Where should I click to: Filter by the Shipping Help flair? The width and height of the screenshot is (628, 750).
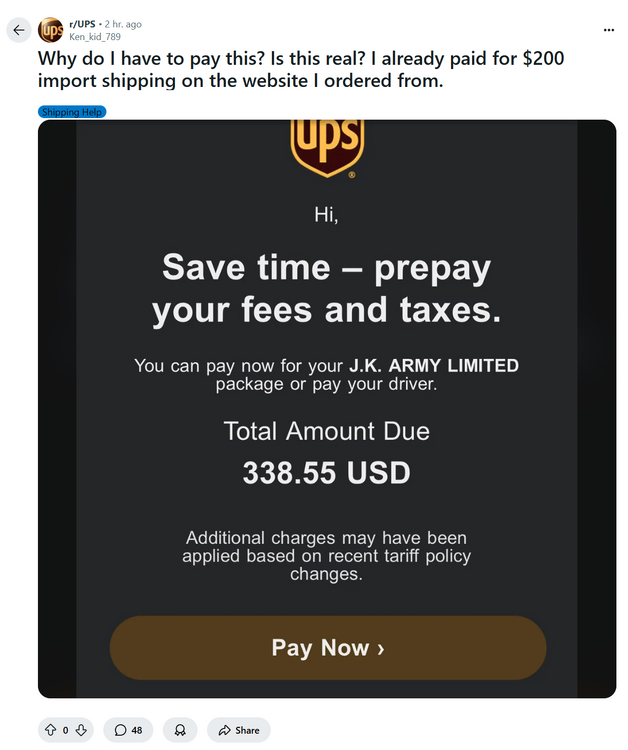(x=72, y=112)
